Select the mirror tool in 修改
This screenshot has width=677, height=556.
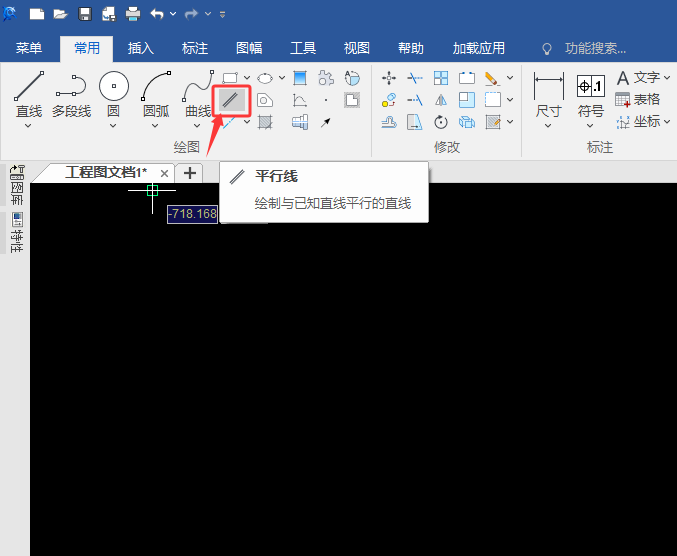pyautogui.click(x=441, y=101)
